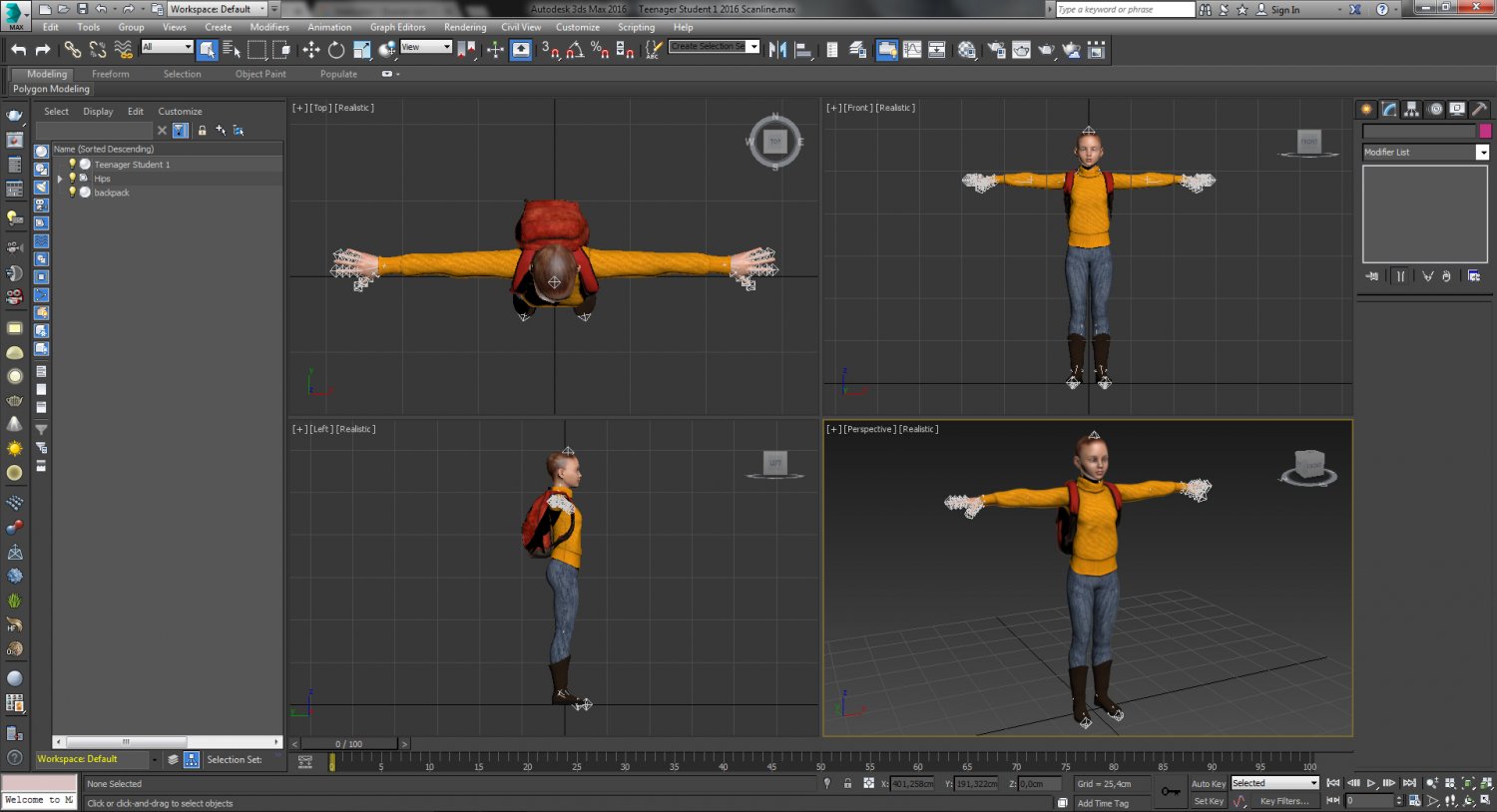Open the Animation menu
The width and height of the screenshot is (1497, 812).
(x=329, y=27)
